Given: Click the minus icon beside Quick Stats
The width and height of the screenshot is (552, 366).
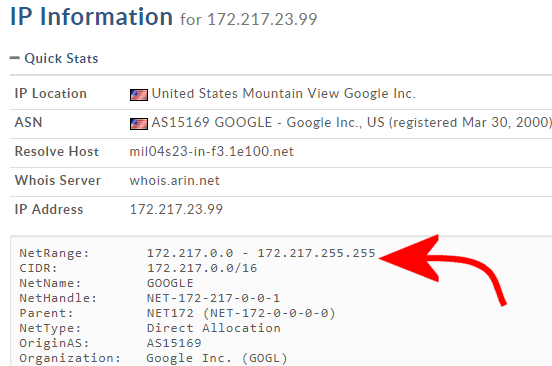Looking at the screenshot, I should pyautogui.click(x=15, y=58).
